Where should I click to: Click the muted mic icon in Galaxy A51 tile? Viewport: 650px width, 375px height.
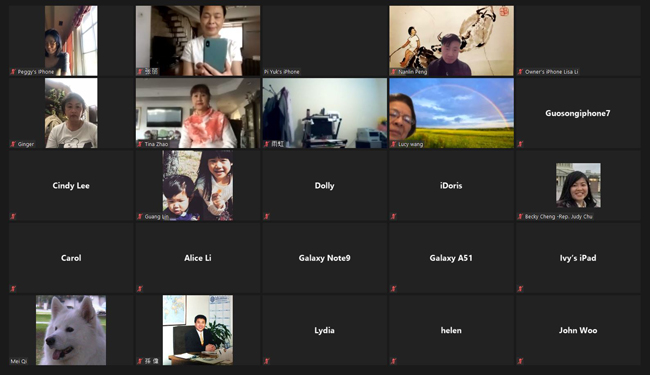393,288
